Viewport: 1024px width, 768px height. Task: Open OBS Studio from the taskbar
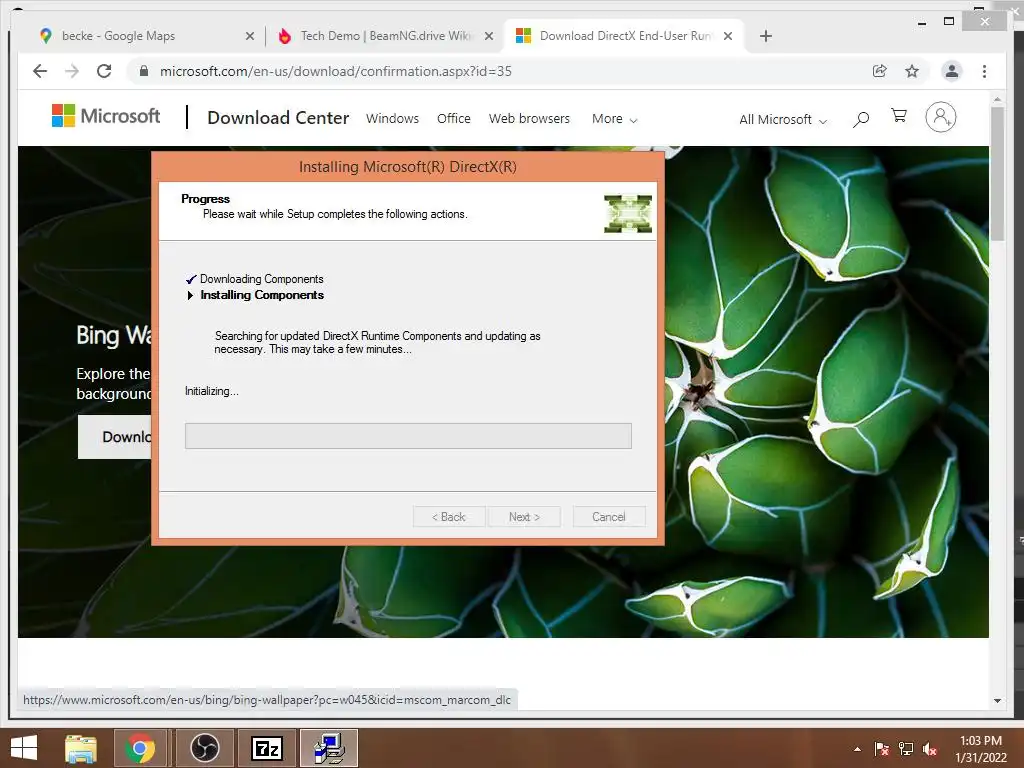(204, 748)
